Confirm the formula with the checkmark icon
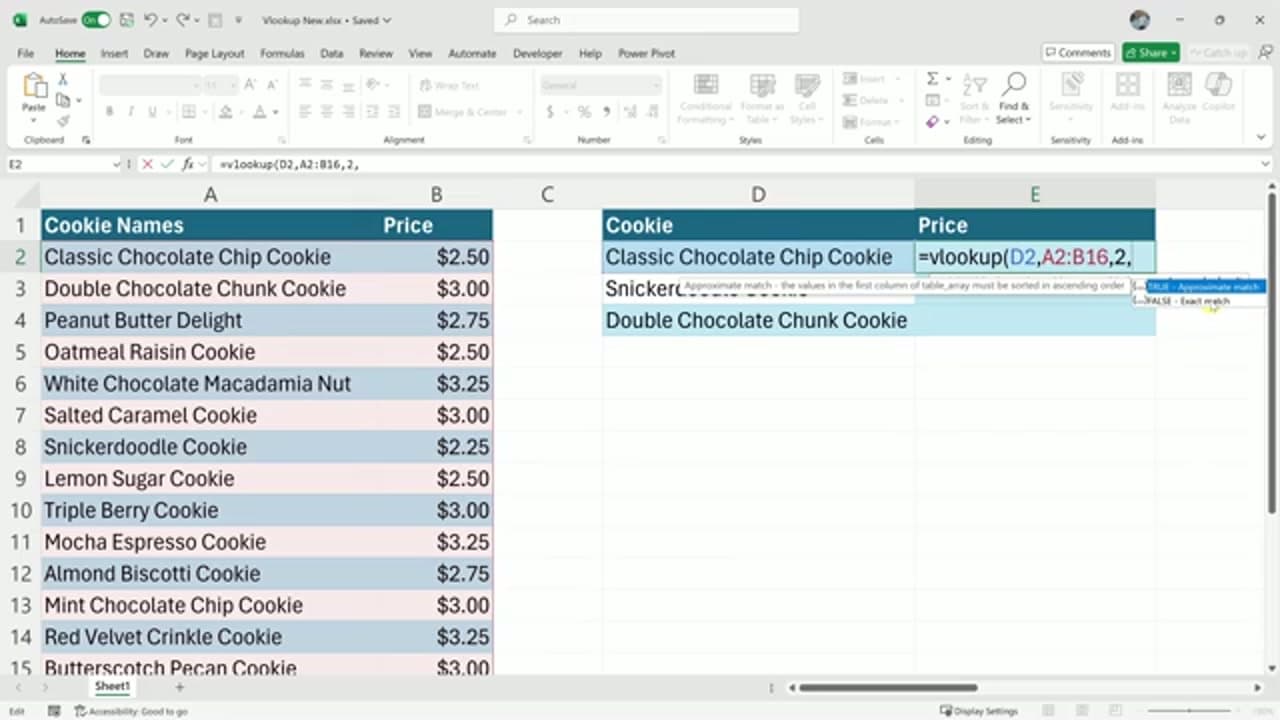This screenshot has width=1280, height=720. click(167, 164)
